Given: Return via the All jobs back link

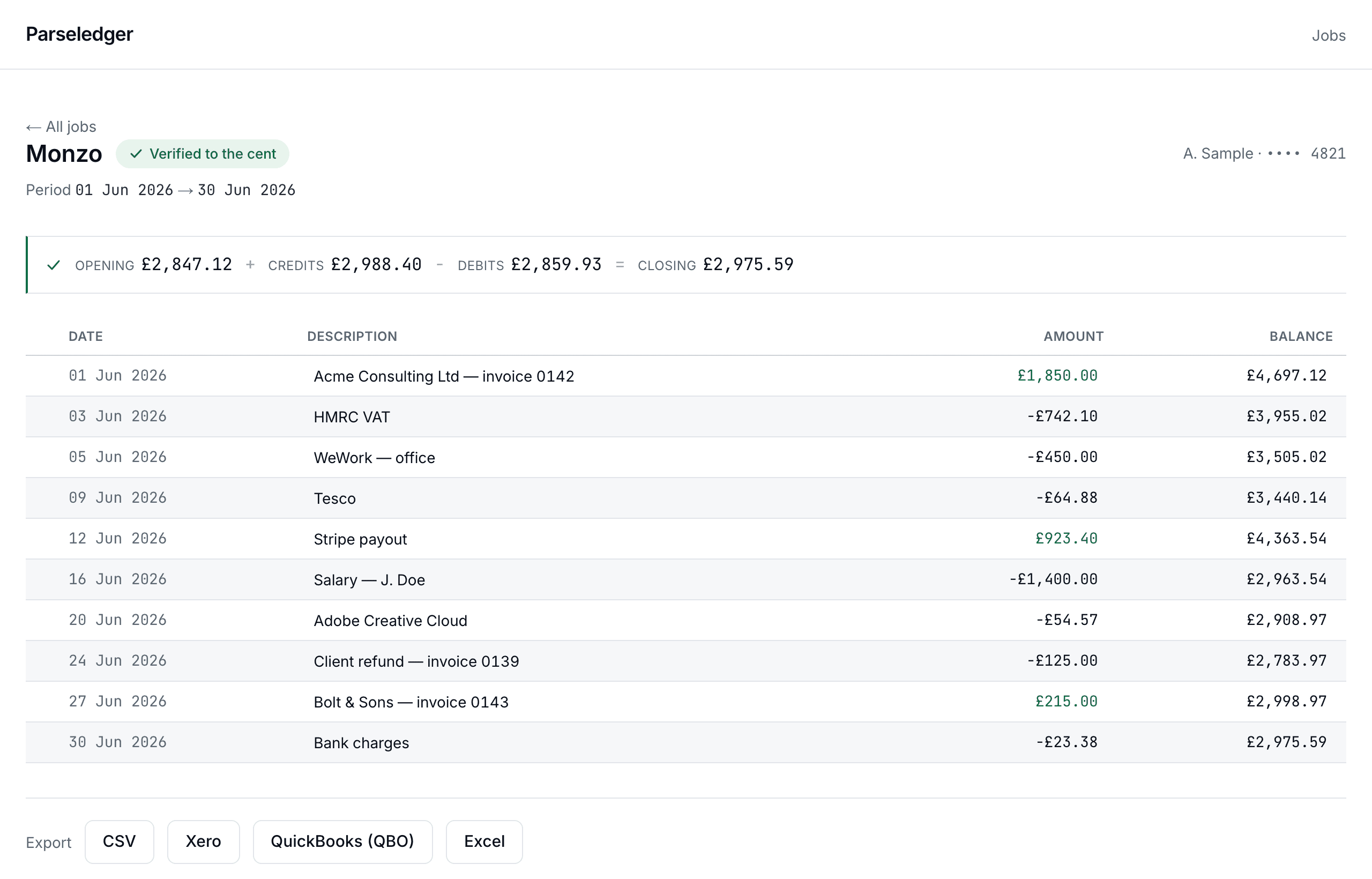Looking at the screenshot, I should point(61,126).
